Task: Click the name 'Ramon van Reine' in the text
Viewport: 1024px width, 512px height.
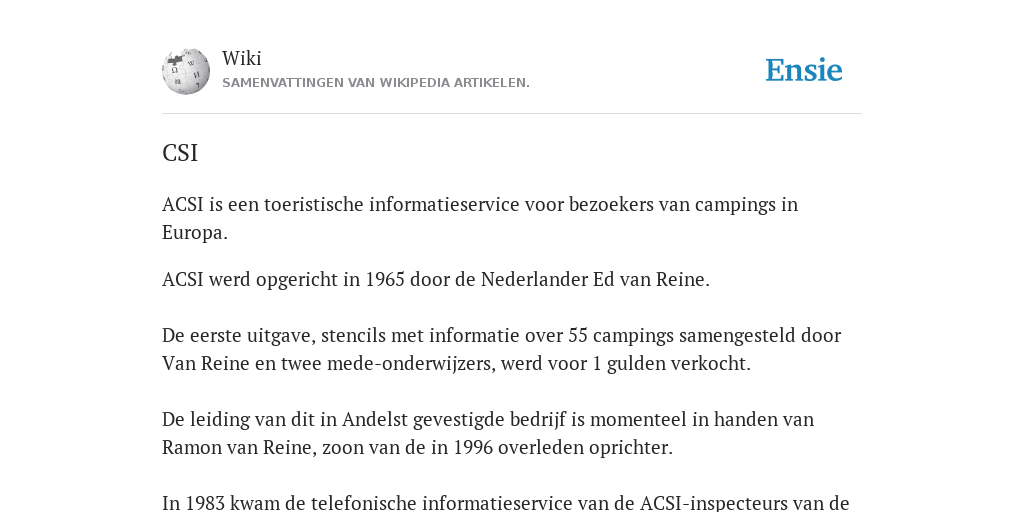Action: point(239,448)
